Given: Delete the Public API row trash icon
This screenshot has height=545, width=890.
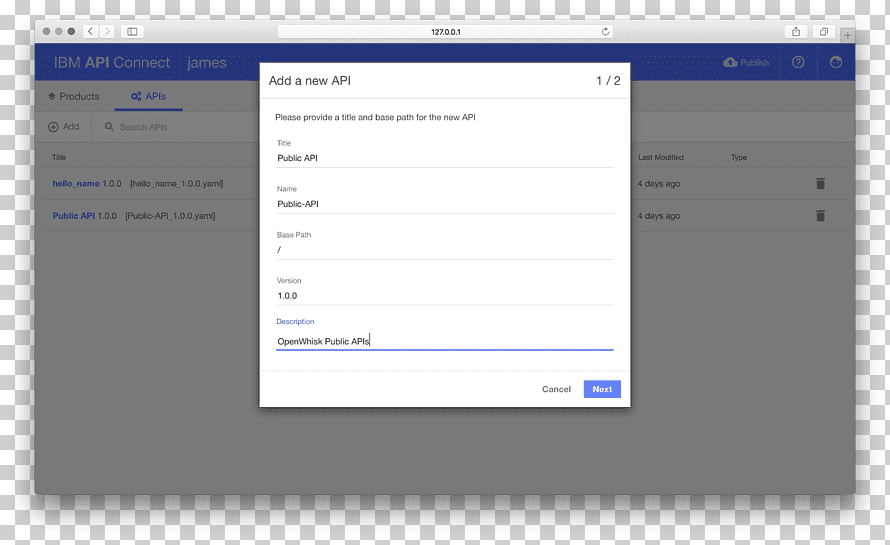Looking at the screenshot, I should (x=820, y=216).
